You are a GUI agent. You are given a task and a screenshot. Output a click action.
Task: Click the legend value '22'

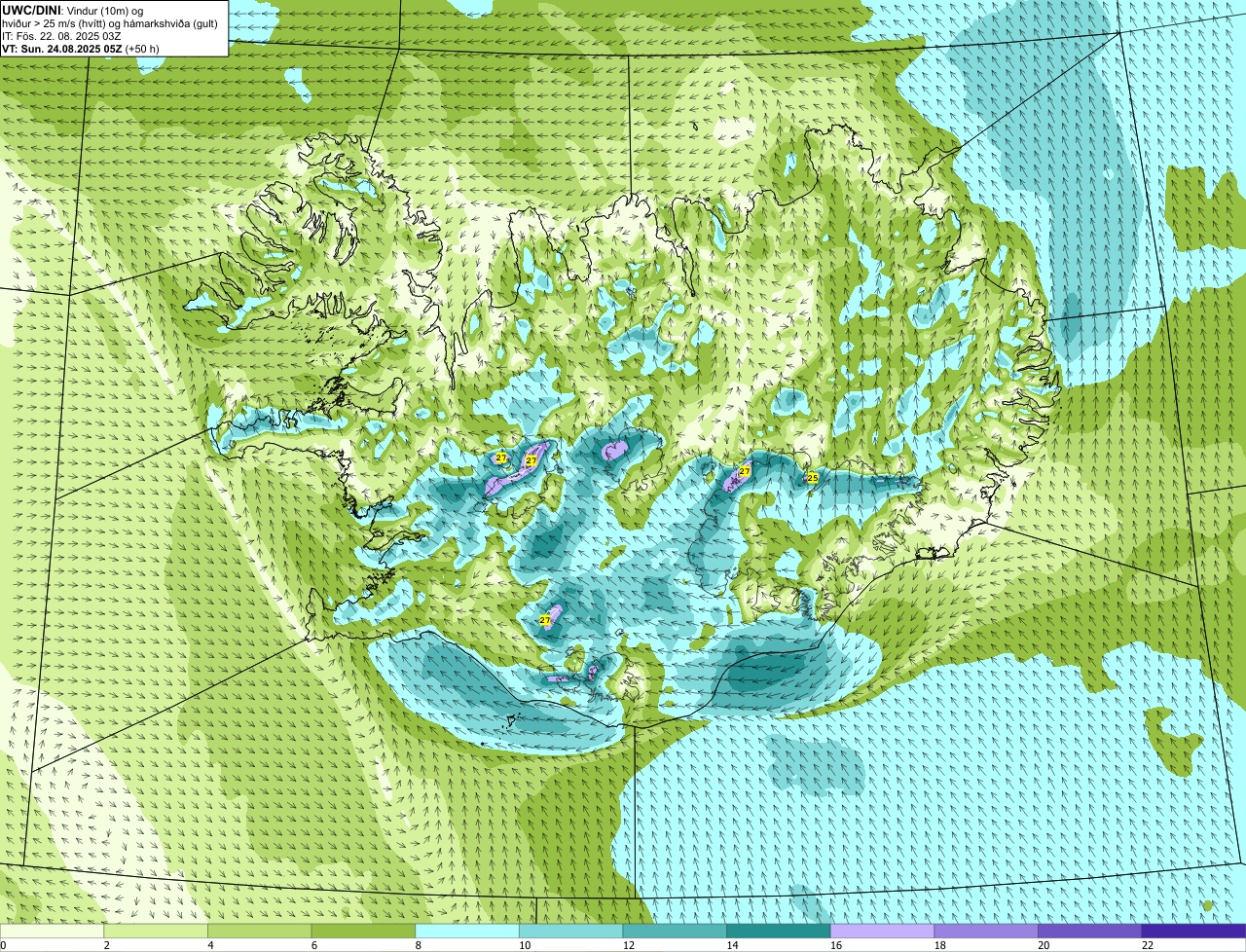[x=1148, y=945]
